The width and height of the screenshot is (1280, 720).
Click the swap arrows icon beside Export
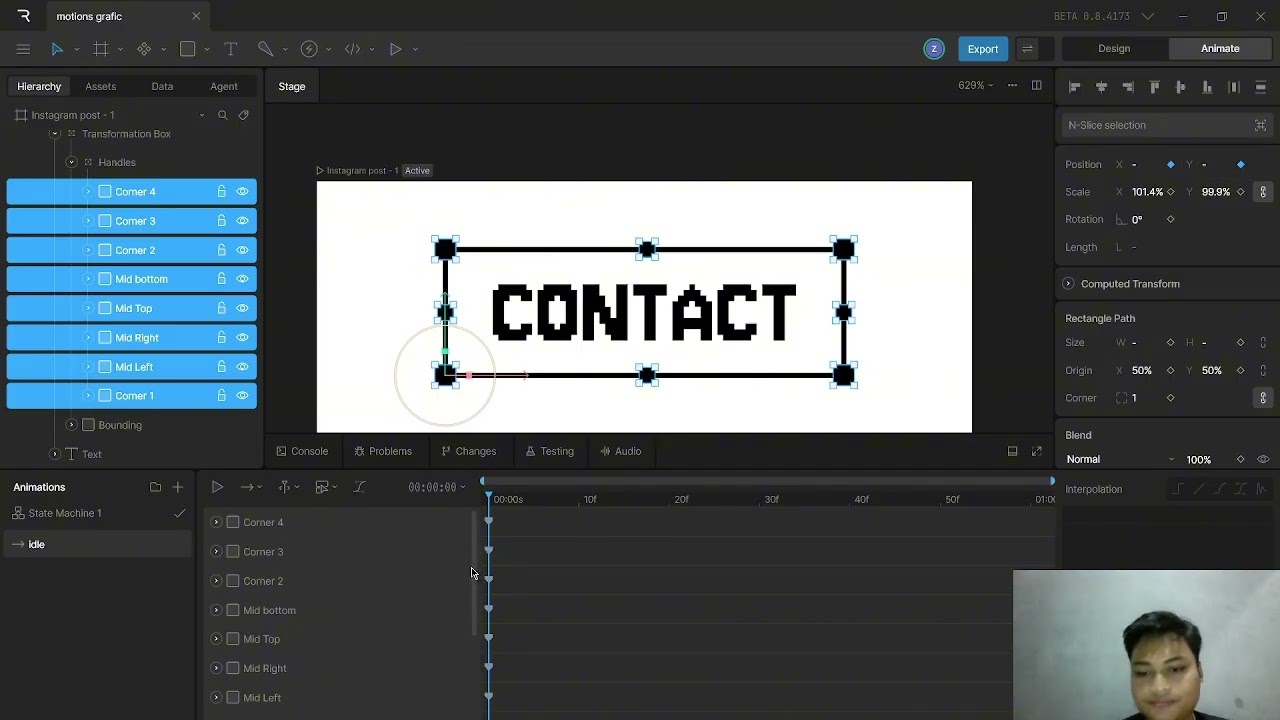(1027, 49)
